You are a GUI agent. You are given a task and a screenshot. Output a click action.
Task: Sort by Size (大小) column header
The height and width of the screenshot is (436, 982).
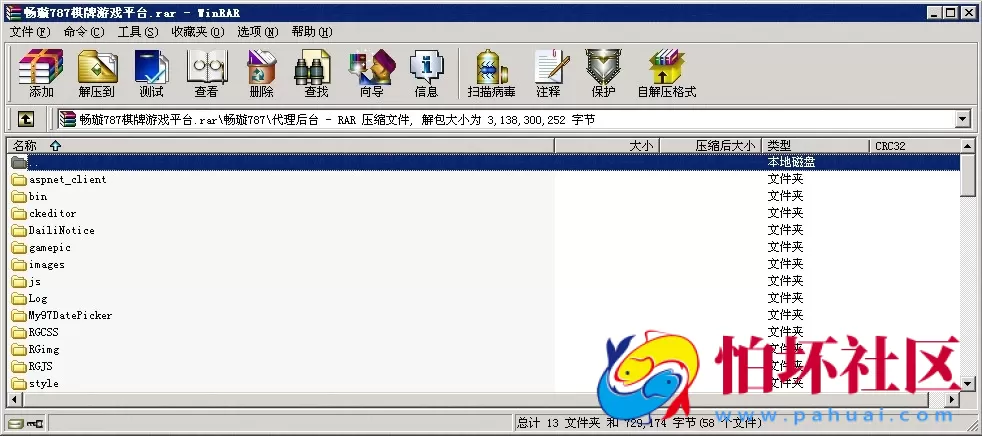[x=607, y=145]
